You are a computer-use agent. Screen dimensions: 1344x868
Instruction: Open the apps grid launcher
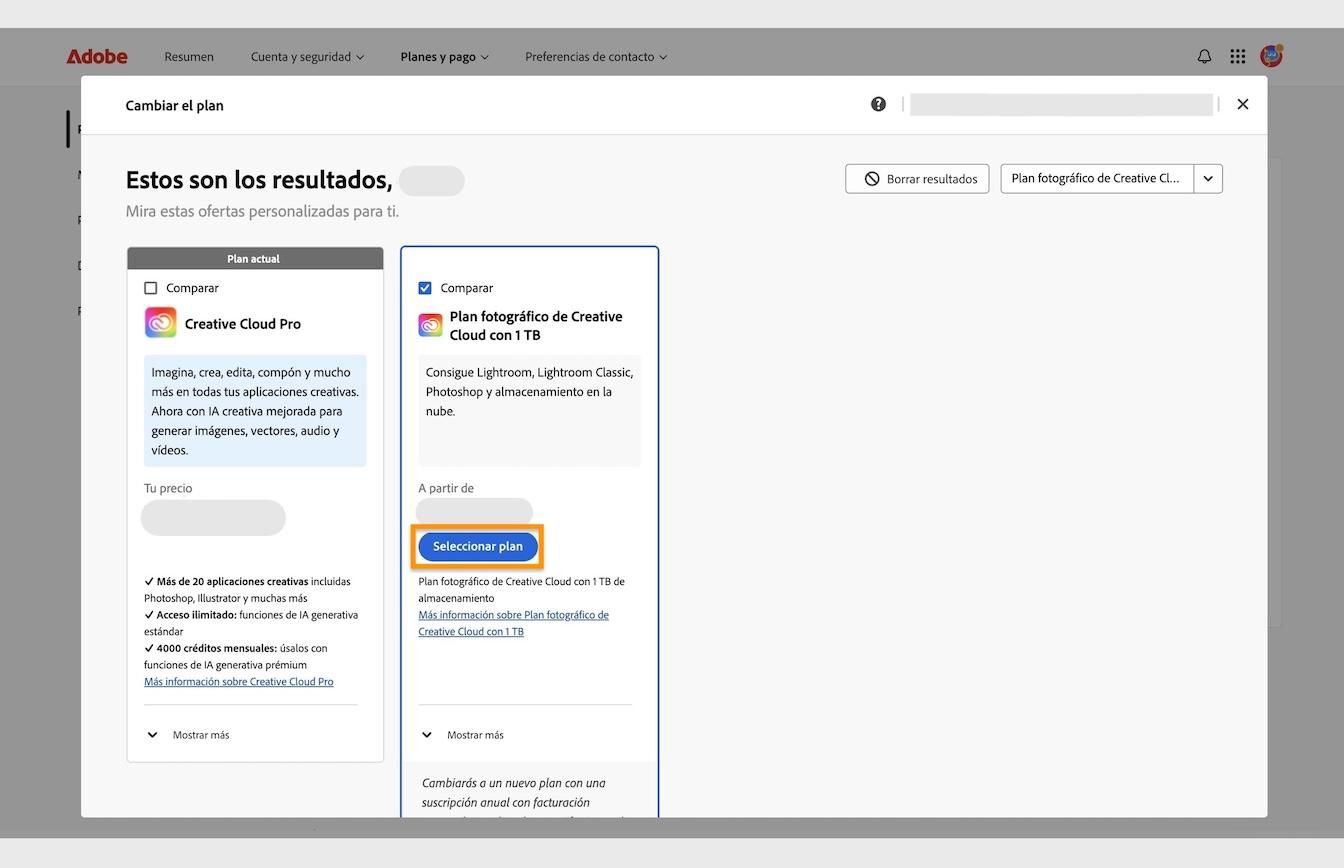(1238, 57)
